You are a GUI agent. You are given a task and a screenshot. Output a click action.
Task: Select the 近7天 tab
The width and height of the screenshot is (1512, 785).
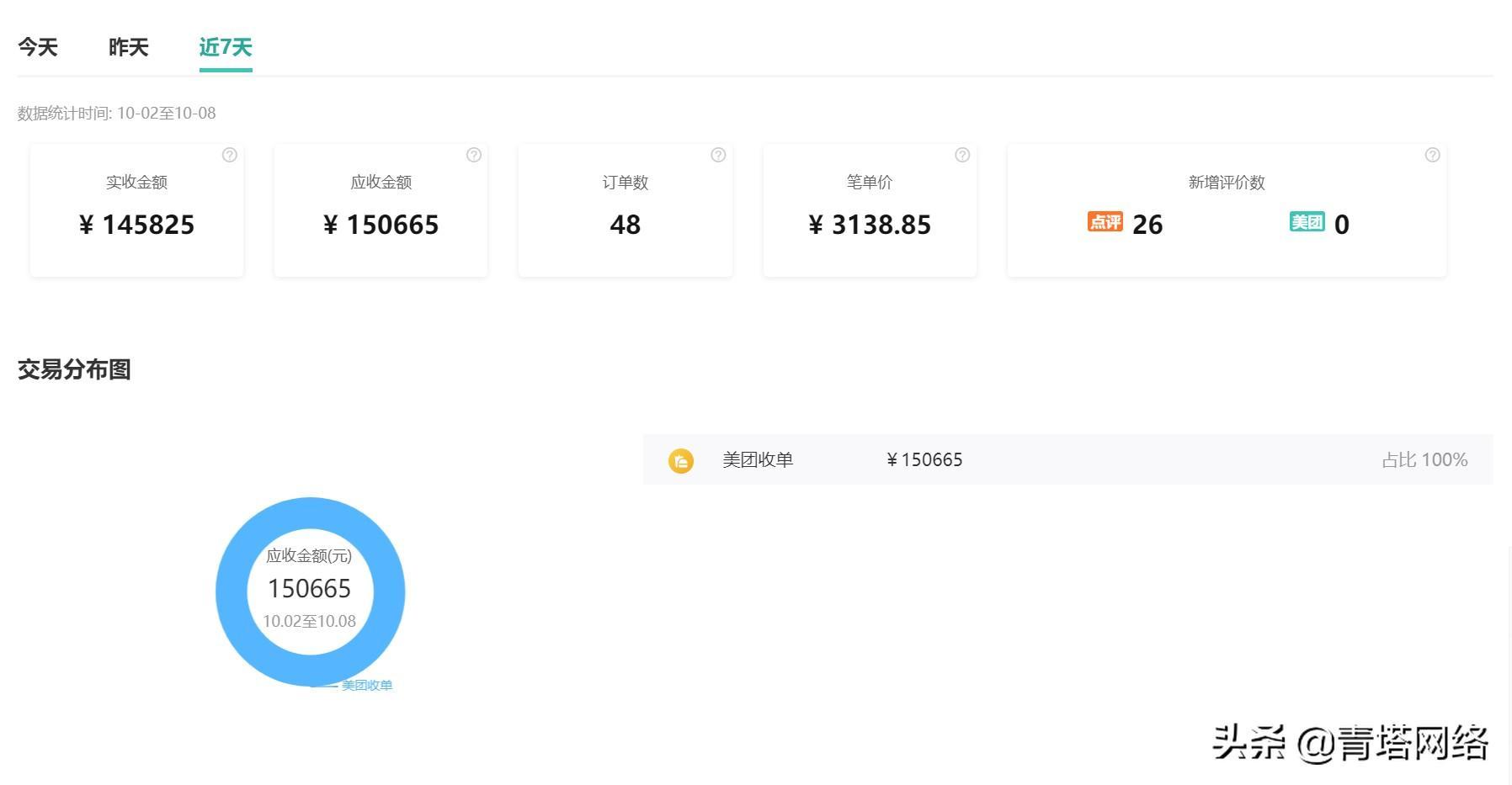click(x=226, y=47)
